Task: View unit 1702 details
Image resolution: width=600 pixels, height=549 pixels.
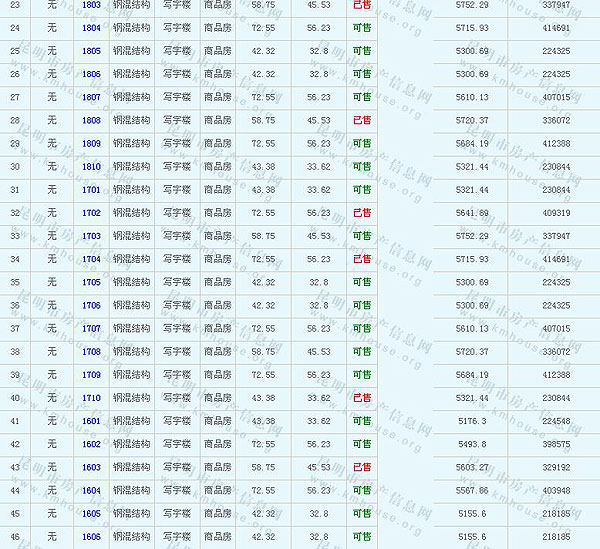Action: 91,213
